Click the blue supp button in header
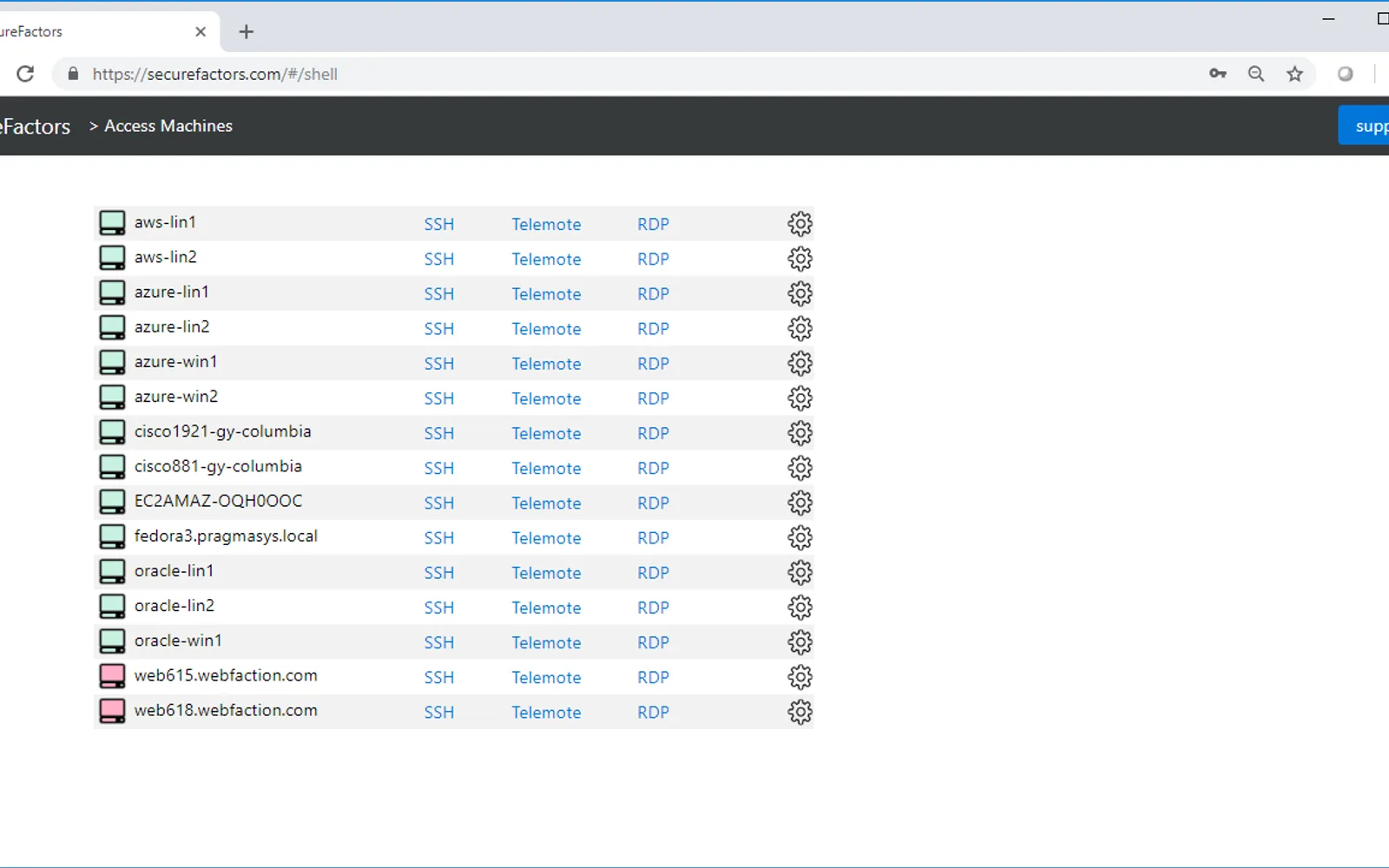This screenshot has width=1389, height=868. pos(1364,126)
